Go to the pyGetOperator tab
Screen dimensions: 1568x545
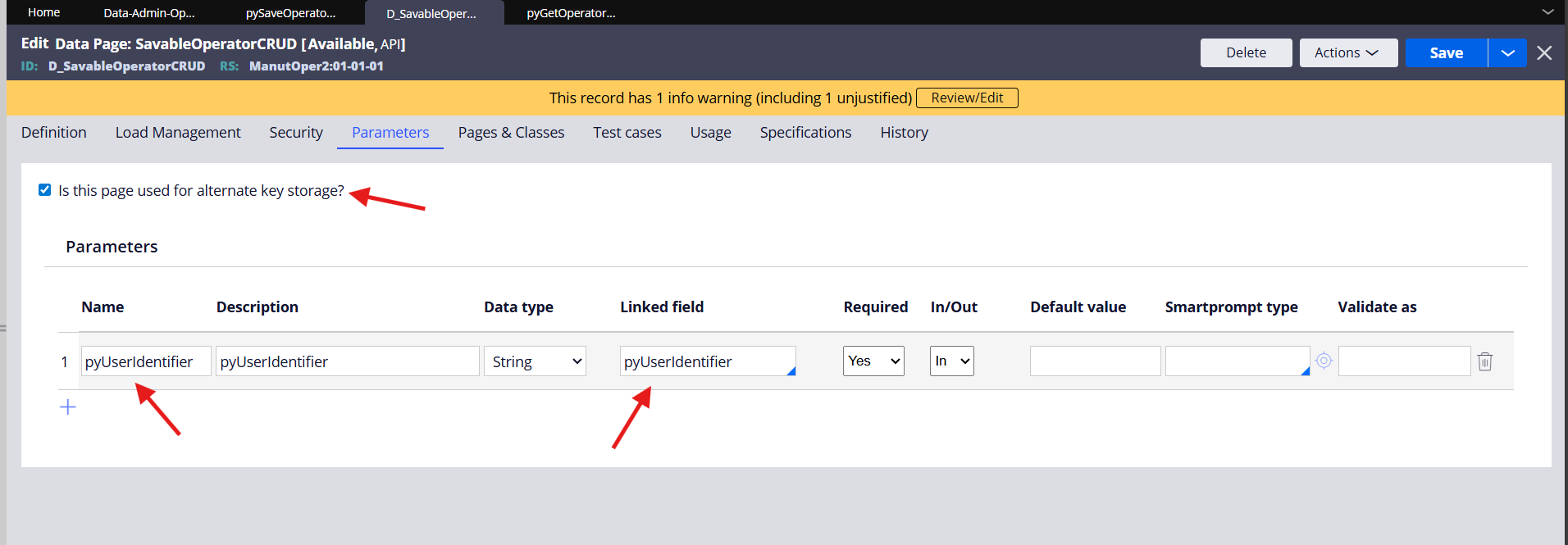click(571, 13)
